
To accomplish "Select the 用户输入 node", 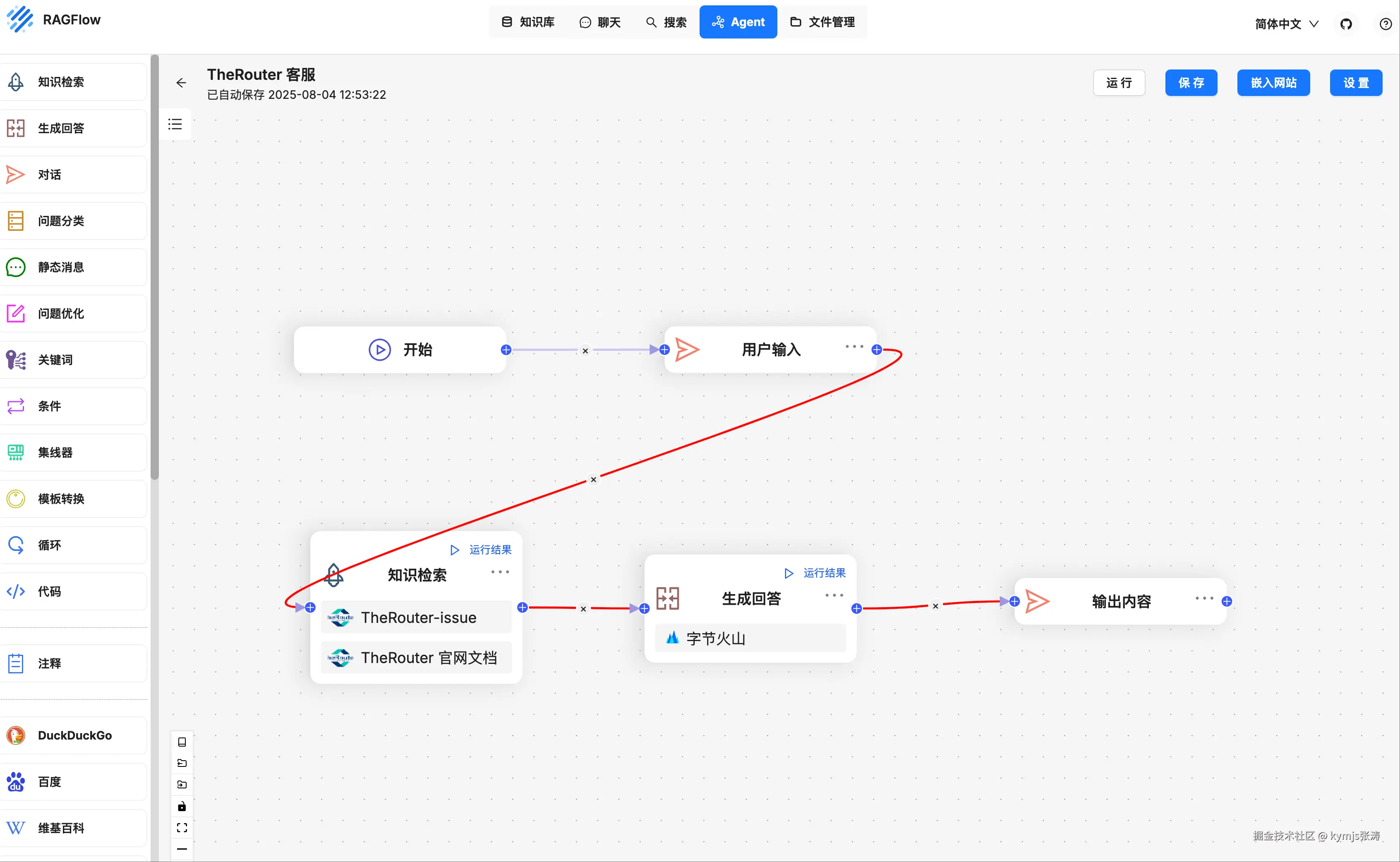I will [x=770, y=350].
